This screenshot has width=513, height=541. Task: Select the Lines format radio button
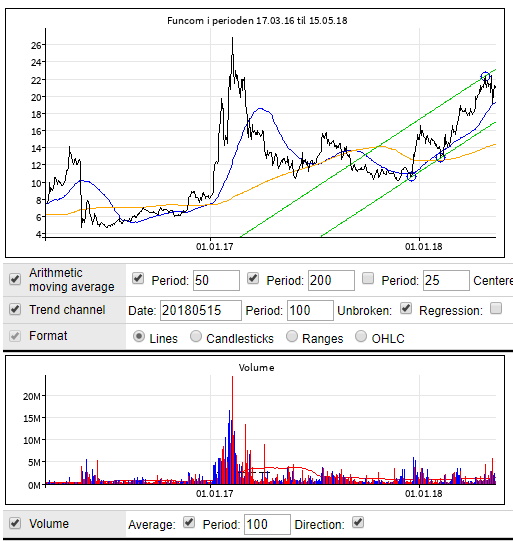(x=139, y=336)
